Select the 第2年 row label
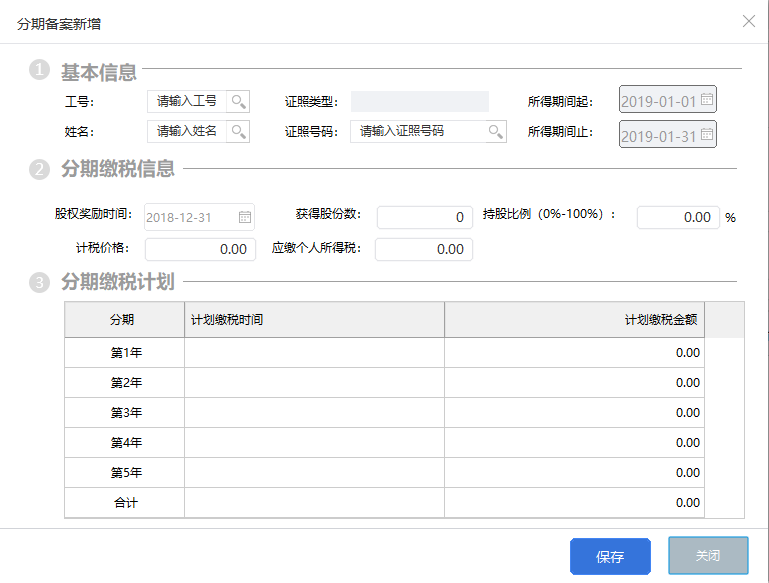 coord(126,382)
